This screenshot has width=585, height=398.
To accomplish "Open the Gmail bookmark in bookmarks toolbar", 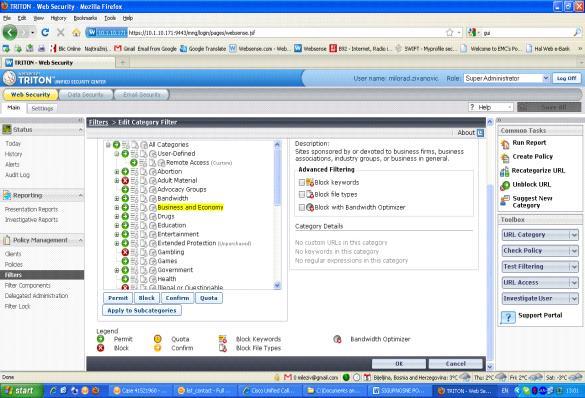I will [145, 48].
